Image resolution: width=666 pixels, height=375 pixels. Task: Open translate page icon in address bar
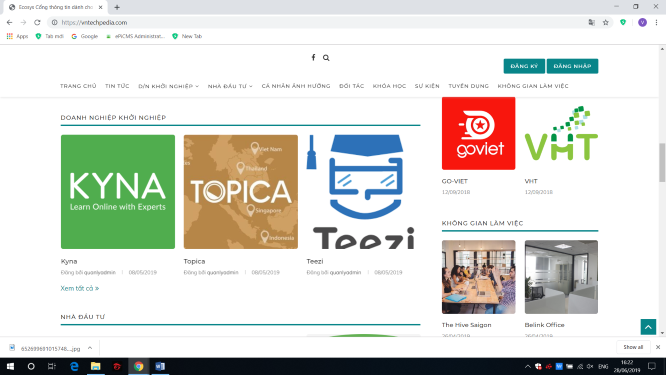(591, 23)
